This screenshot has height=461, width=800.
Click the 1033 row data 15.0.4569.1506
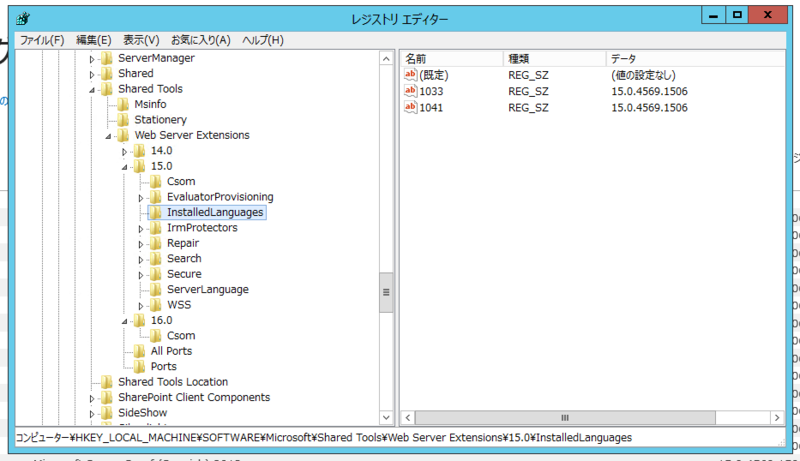[x=649, y=91]
